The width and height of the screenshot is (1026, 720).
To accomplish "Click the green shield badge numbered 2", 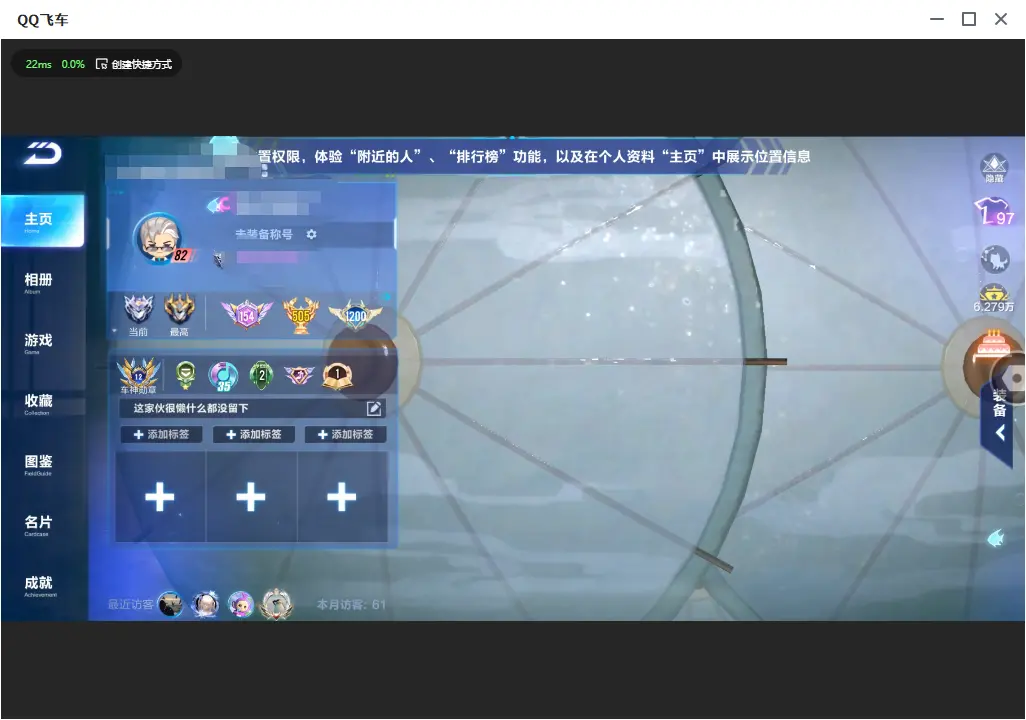I will (x=261, y=375).
